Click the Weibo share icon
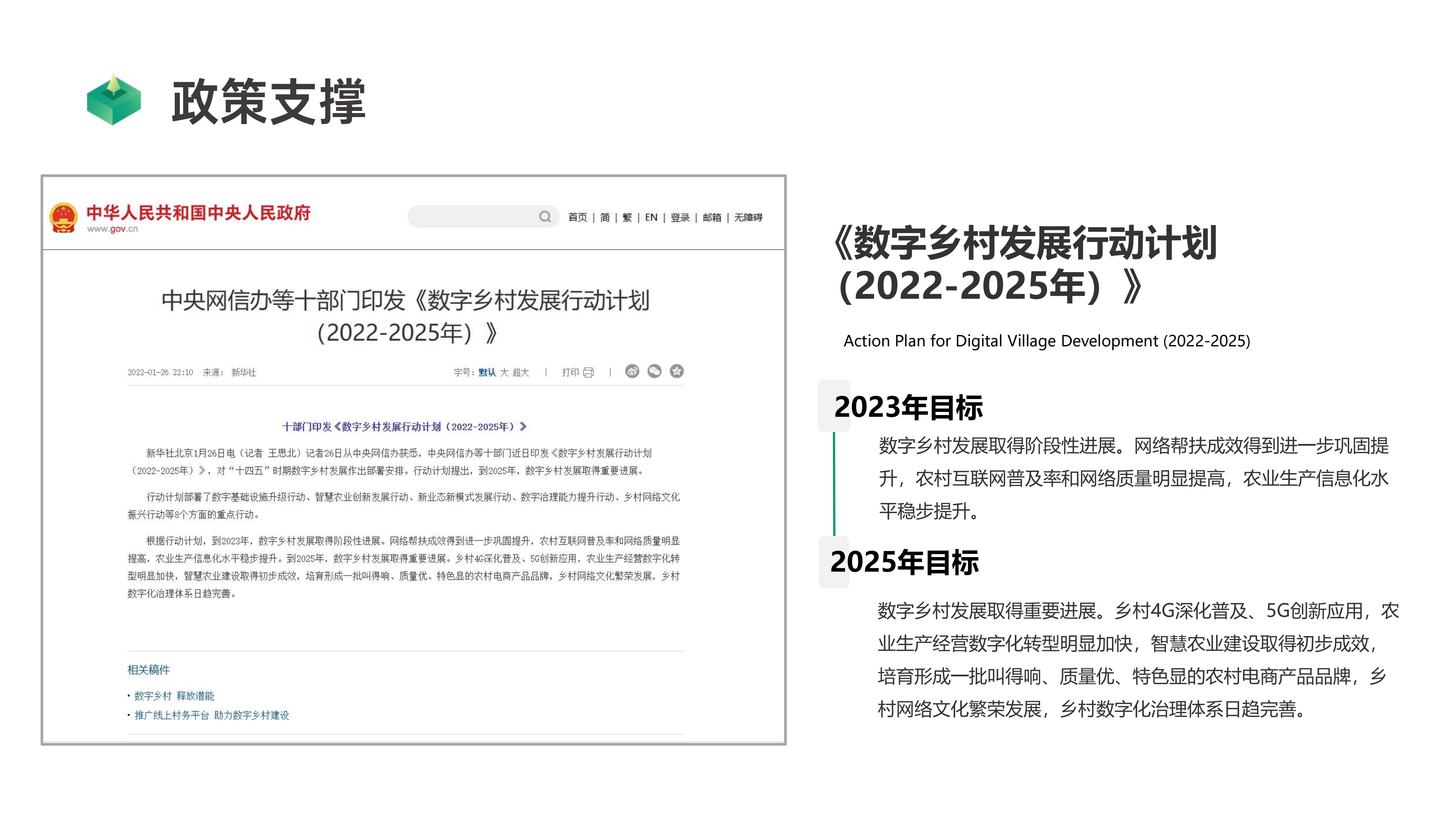1456x819 pixels. [x=632, y=371]
